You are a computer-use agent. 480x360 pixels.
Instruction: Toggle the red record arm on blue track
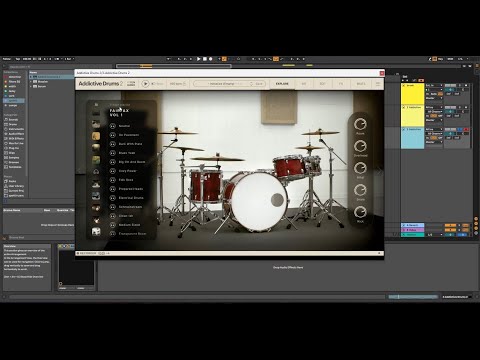tap(466, 129)
